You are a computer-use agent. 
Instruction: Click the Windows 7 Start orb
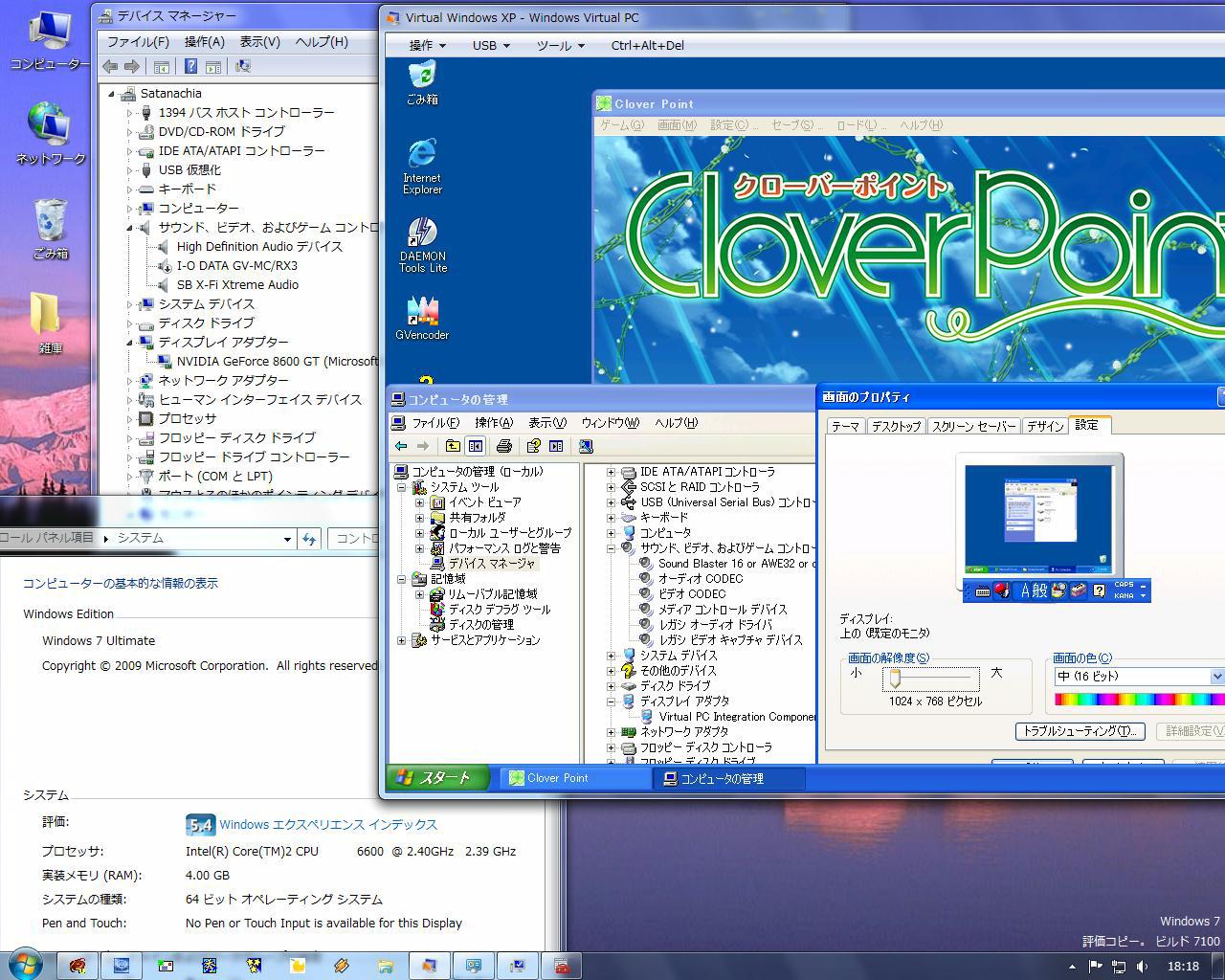(24, 965)
